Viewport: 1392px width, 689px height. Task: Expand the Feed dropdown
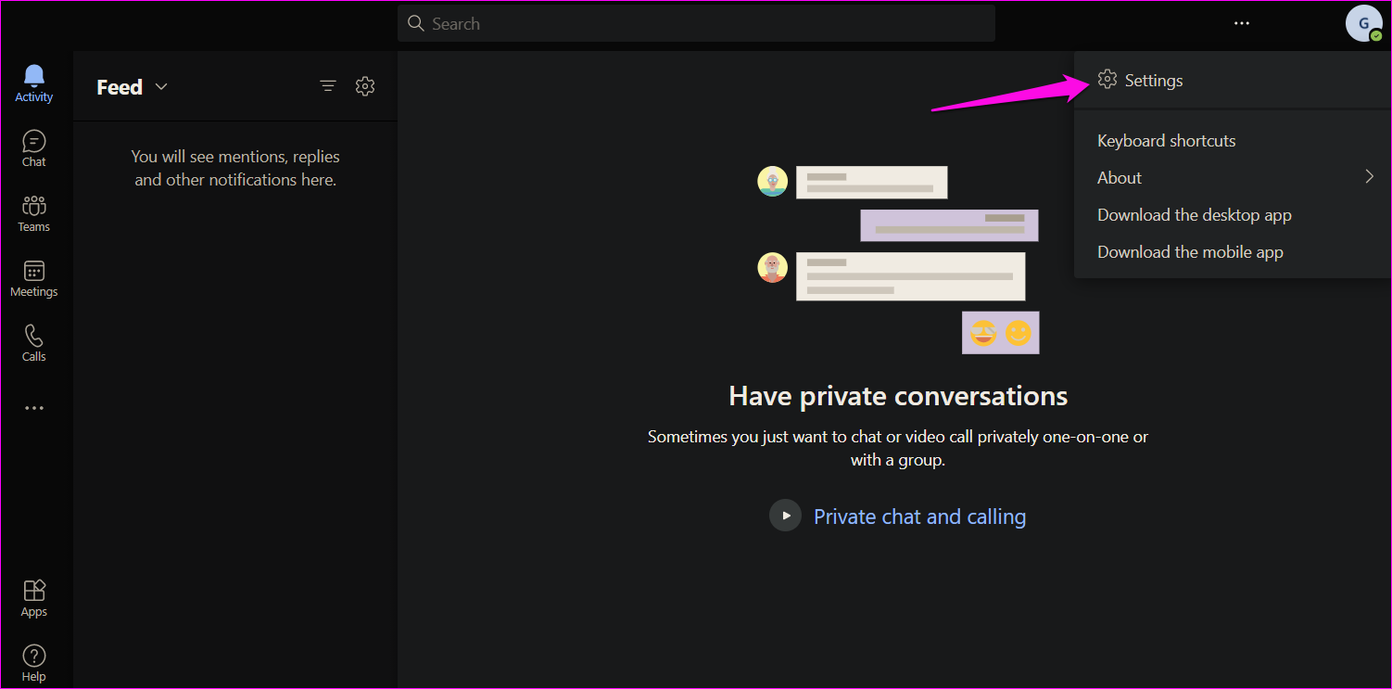pos(161,87)
